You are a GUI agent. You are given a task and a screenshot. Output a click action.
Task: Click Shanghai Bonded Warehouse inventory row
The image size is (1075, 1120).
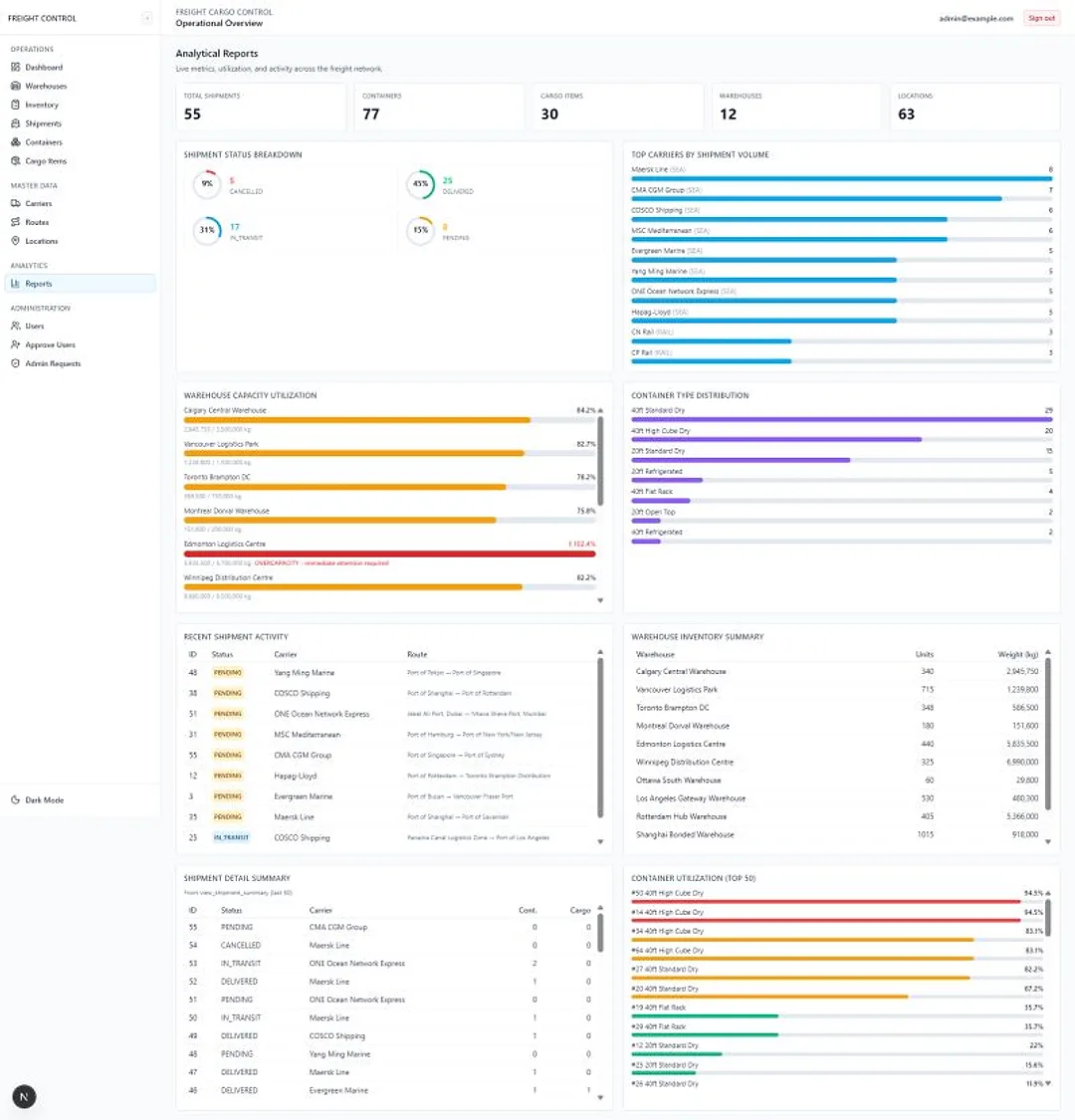pyautogui.click(x=837, y=834)
